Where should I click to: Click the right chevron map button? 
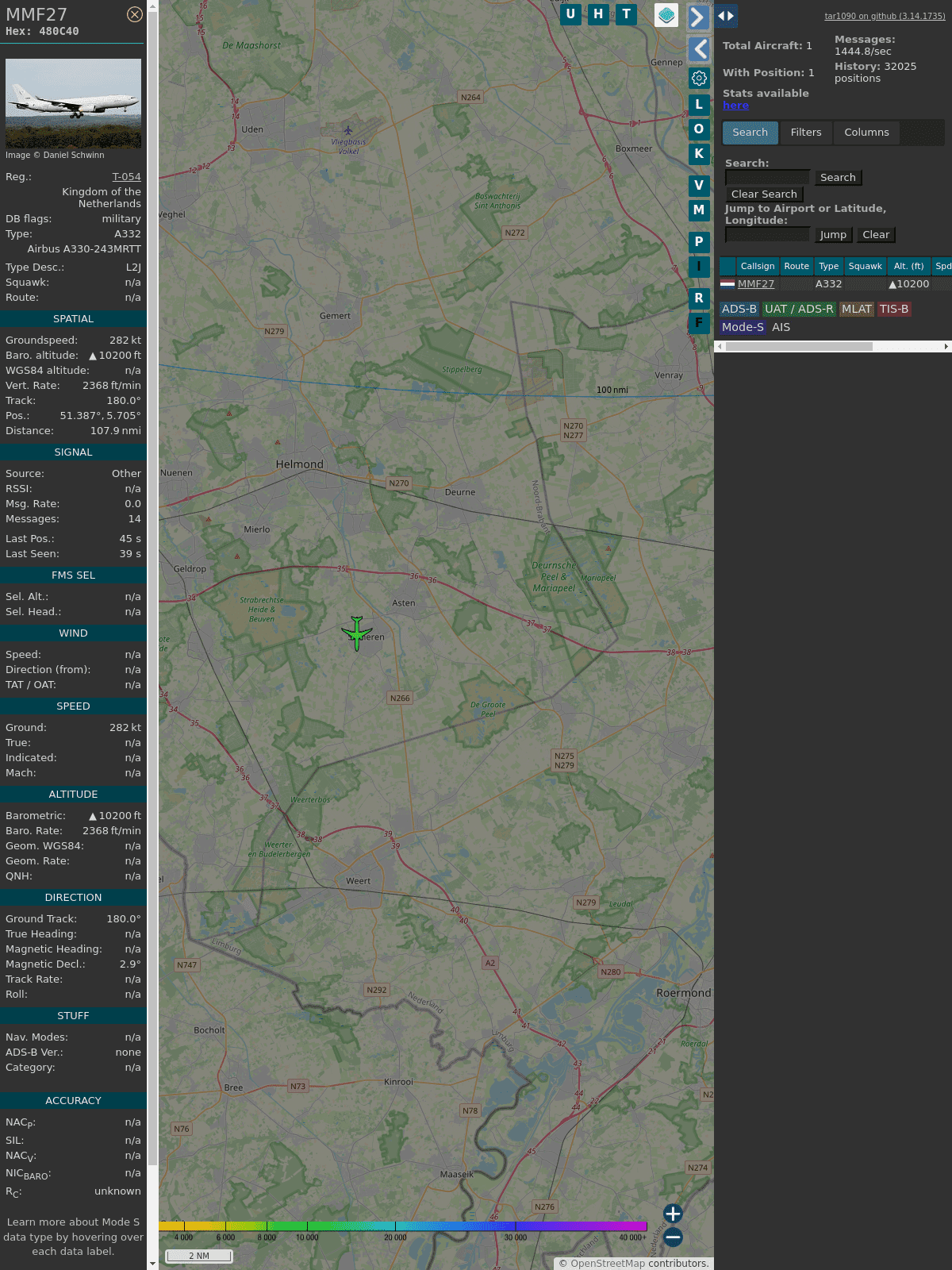tap(698, 17)
